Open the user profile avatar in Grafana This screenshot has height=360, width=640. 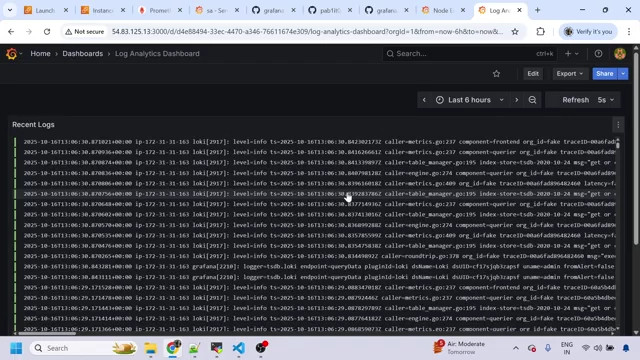[620, 53]
